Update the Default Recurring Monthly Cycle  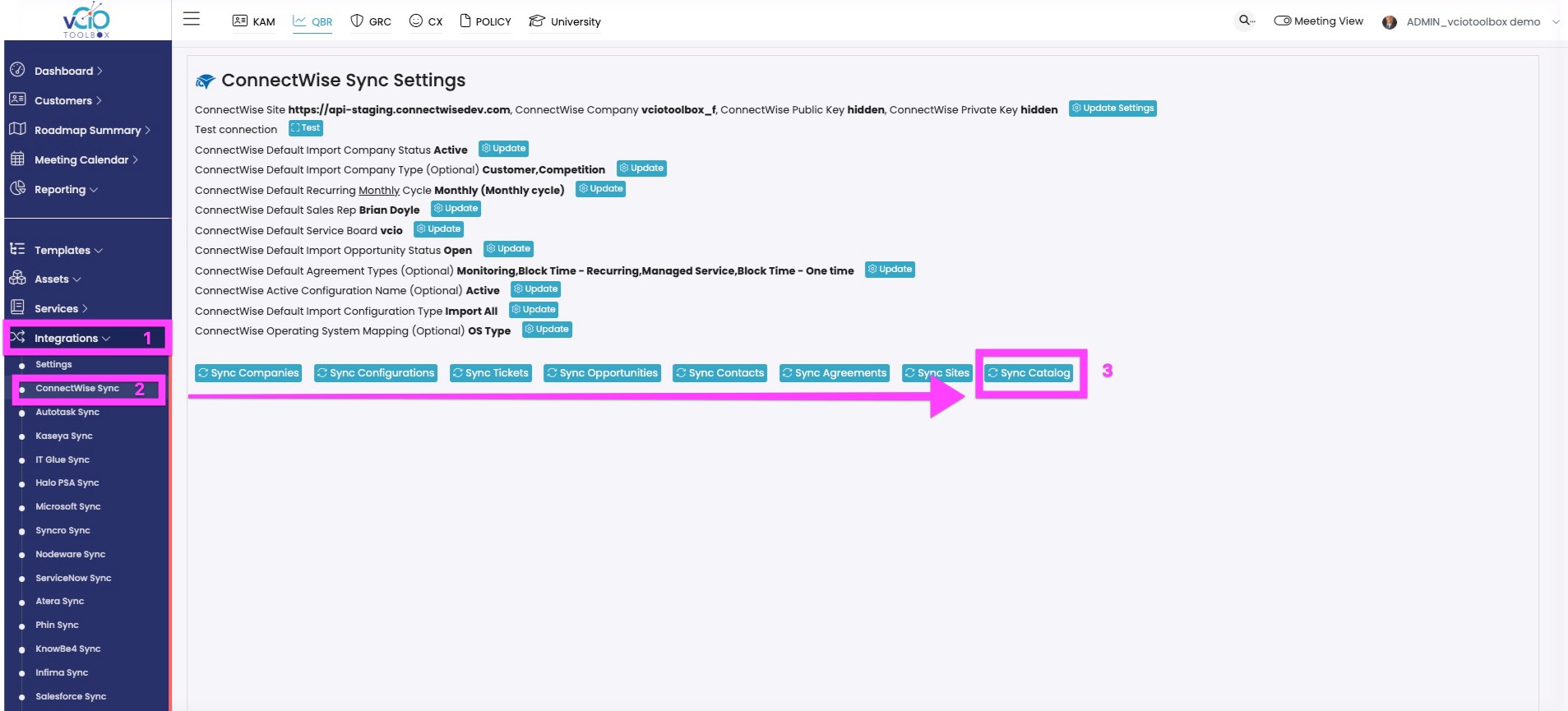click(601, 189)
